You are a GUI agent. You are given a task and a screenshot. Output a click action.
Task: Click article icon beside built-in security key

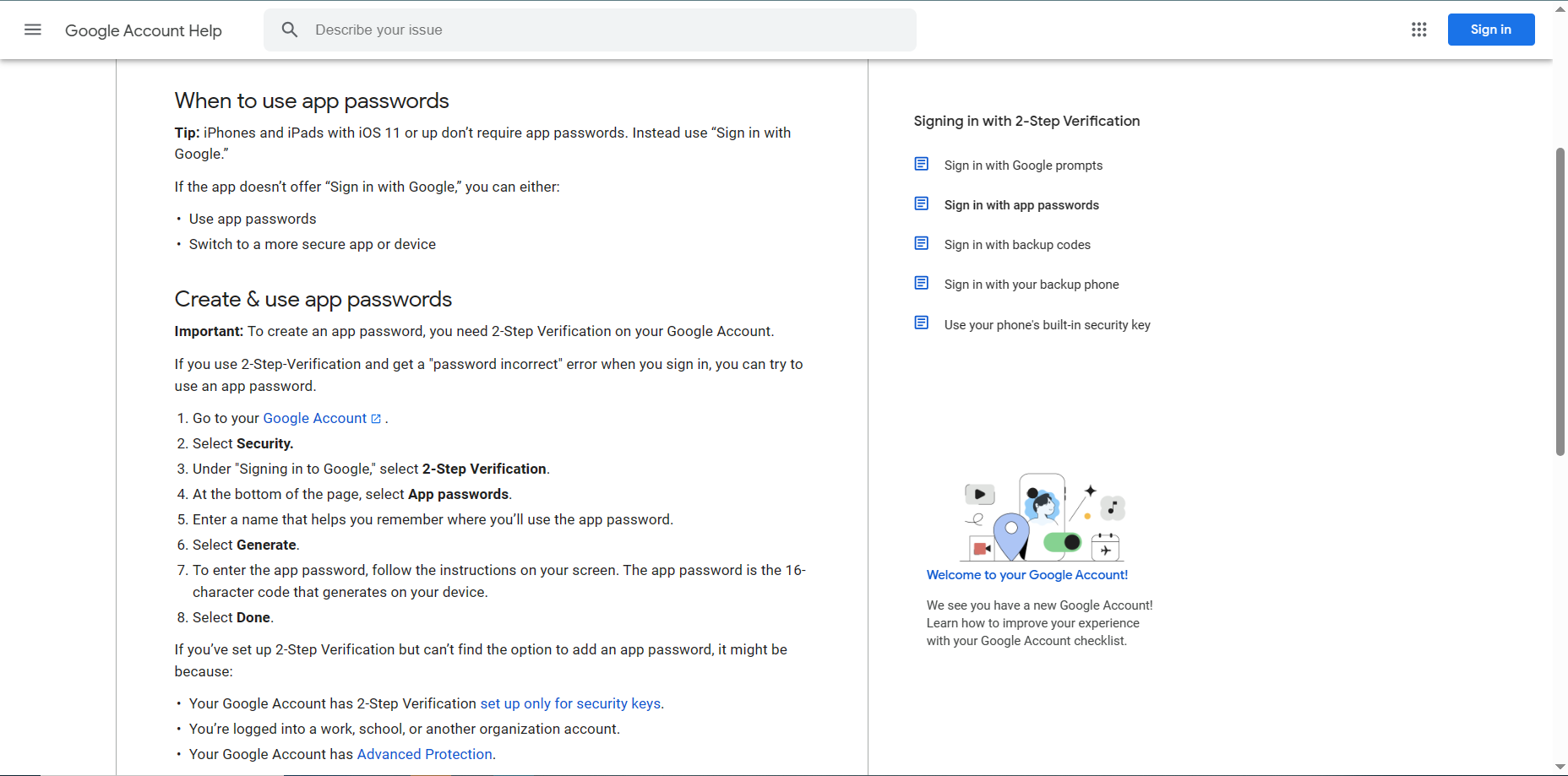pos(922,323)
